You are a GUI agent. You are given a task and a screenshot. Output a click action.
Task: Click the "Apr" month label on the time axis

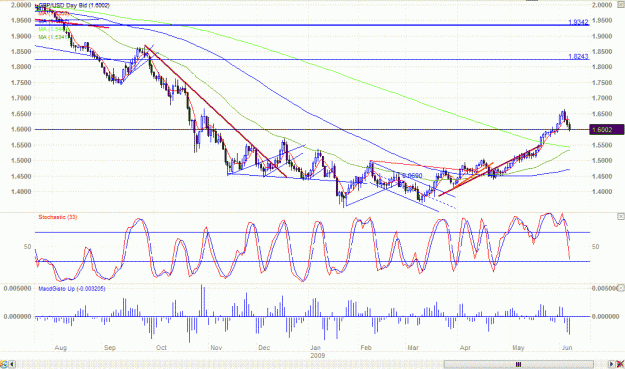click(x=465, y=348)
